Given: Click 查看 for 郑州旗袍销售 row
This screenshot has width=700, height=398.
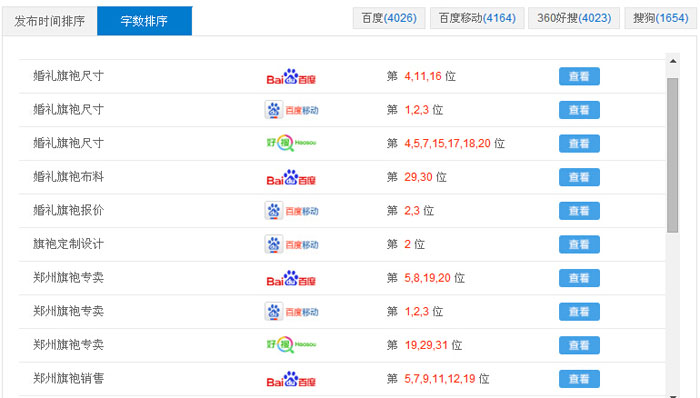Looking at the screenshot, I should 579,379.
